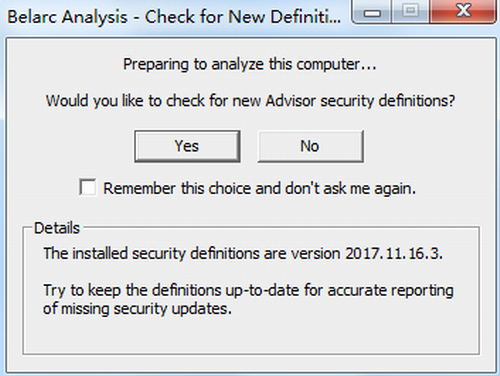This screenshot has width=500, height=376.
Task: Click the blank area inside the Details box
Action: click(251, 336)
